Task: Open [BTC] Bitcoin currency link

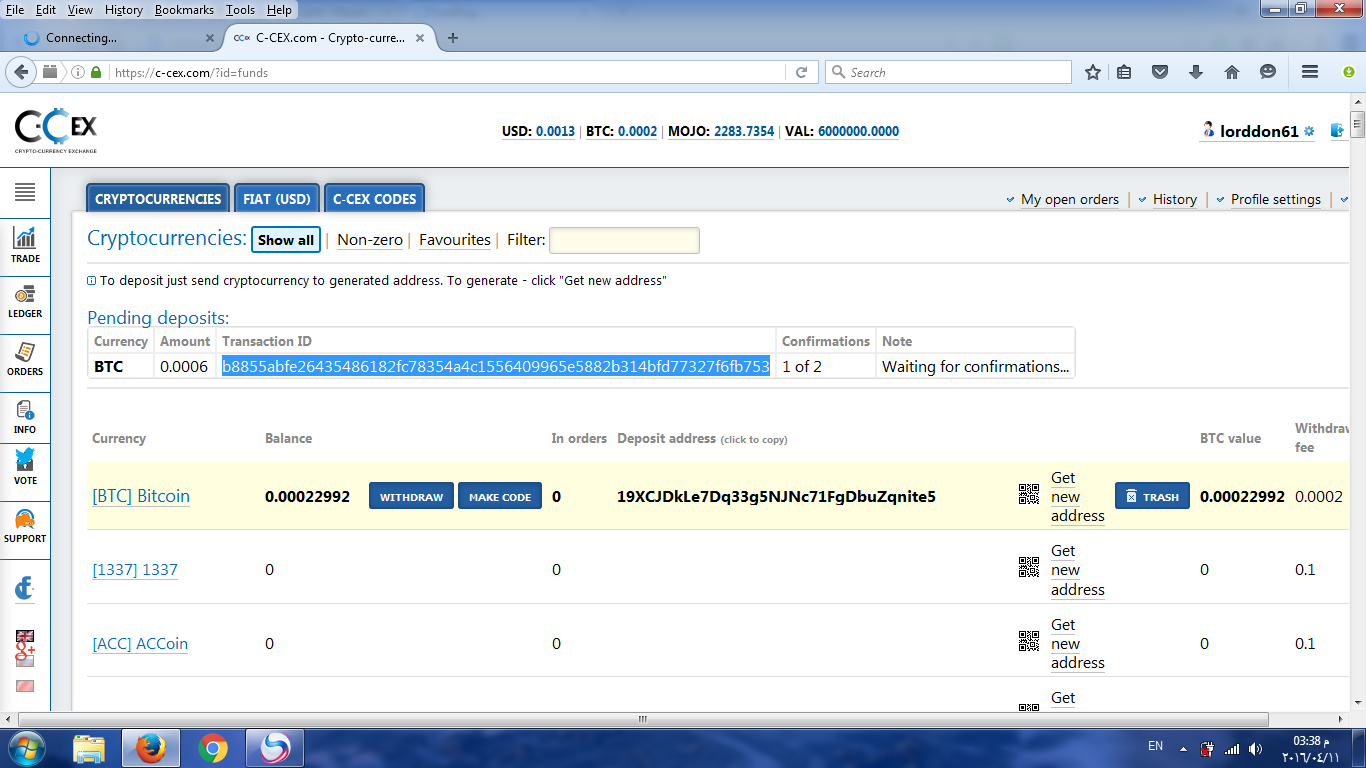Action: click(141, 496)
